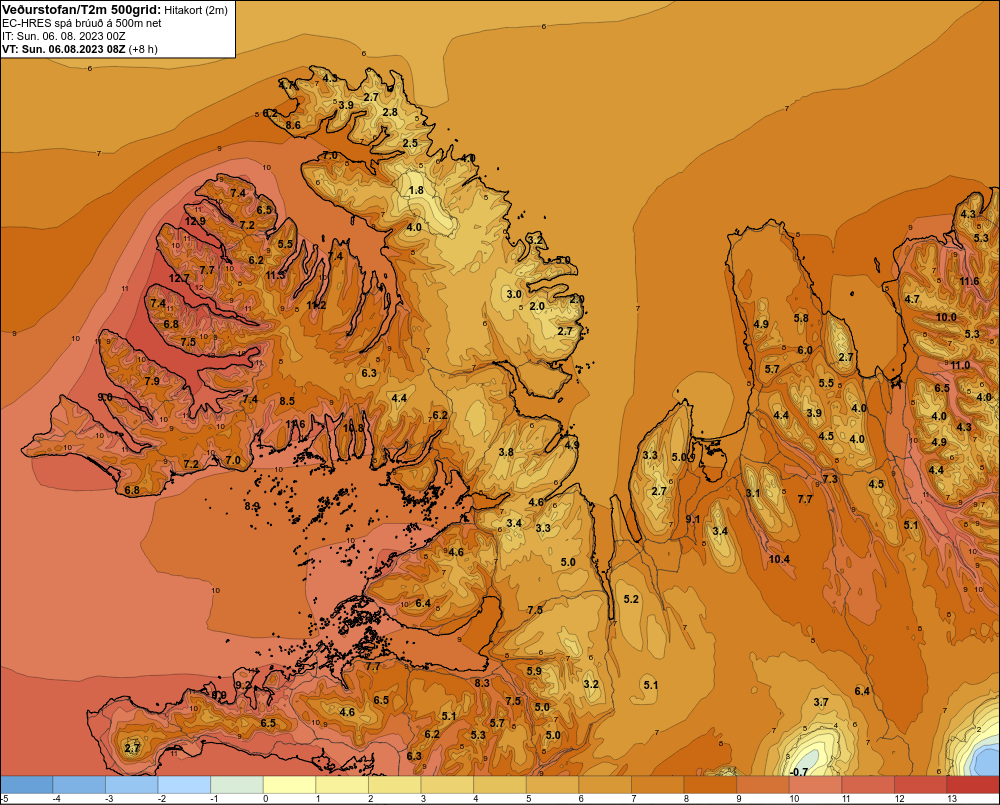The width and height of the screenshot is (1000, 805).
Task: Click the 7.9 temperature value
Action: tap(152, 381)
